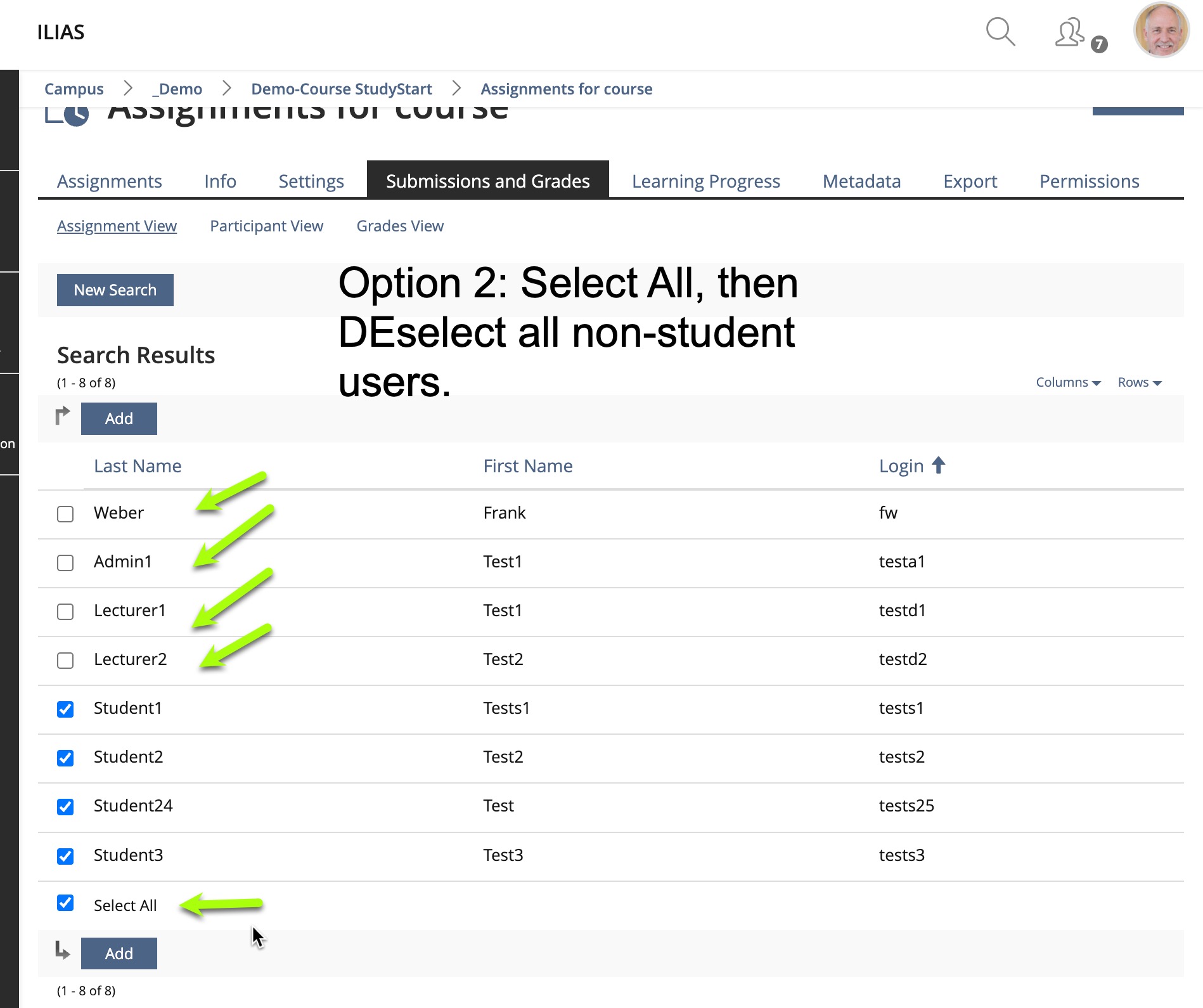The image size is (1203, 1008).
Task: Uncheck the Student1 checkbox
Action: (x=65, y=709)
